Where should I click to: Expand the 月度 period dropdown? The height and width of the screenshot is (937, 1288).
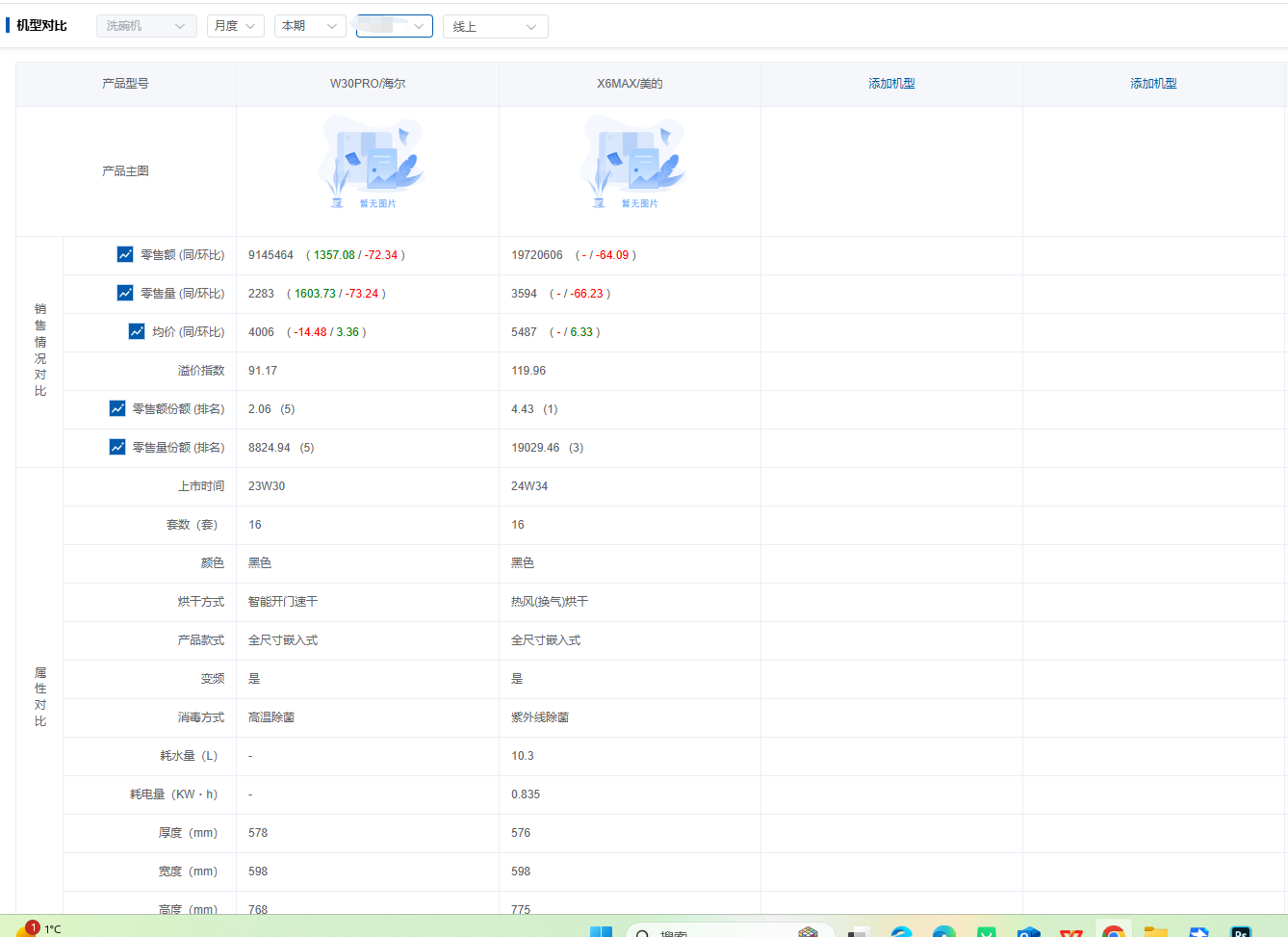point(235,26)
